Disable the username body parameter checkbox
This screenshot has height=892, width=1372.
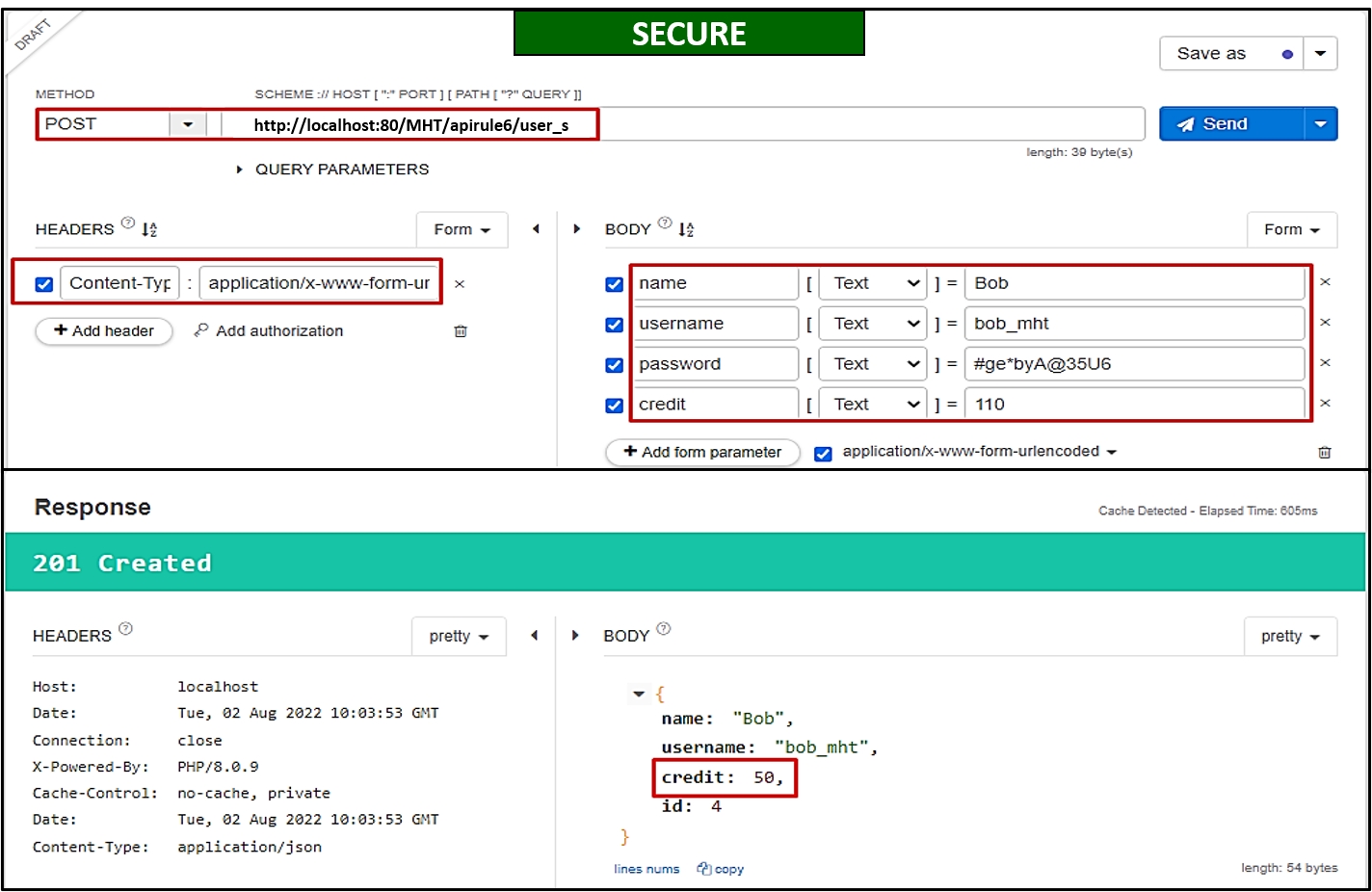614,325
